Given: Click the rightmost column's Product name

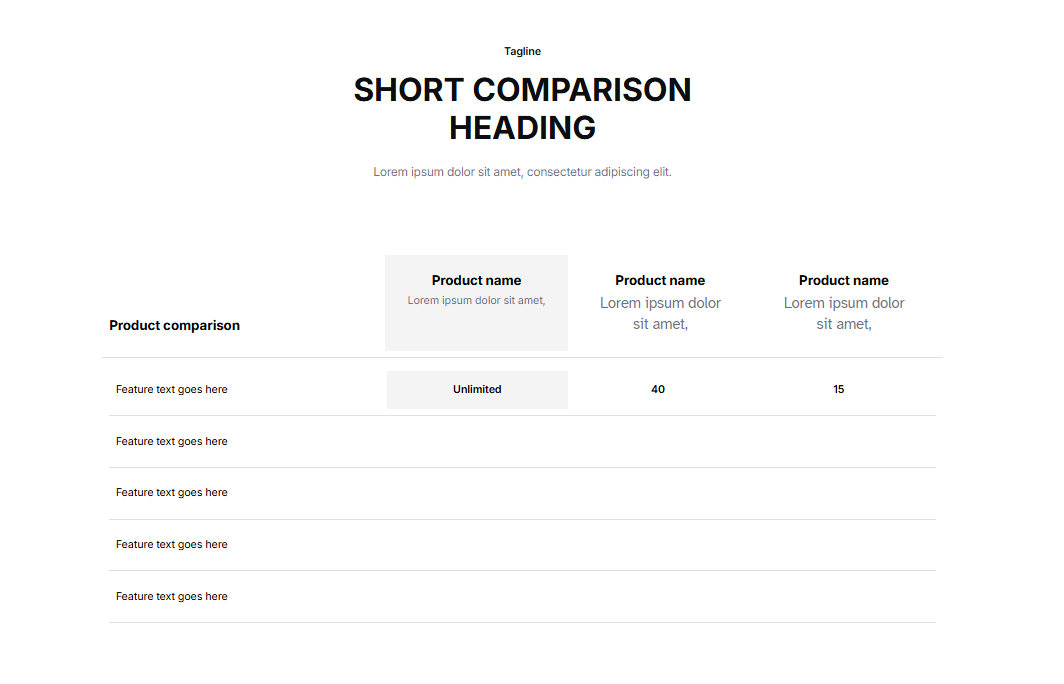Looking at the screenshot, I should point(843,281).
